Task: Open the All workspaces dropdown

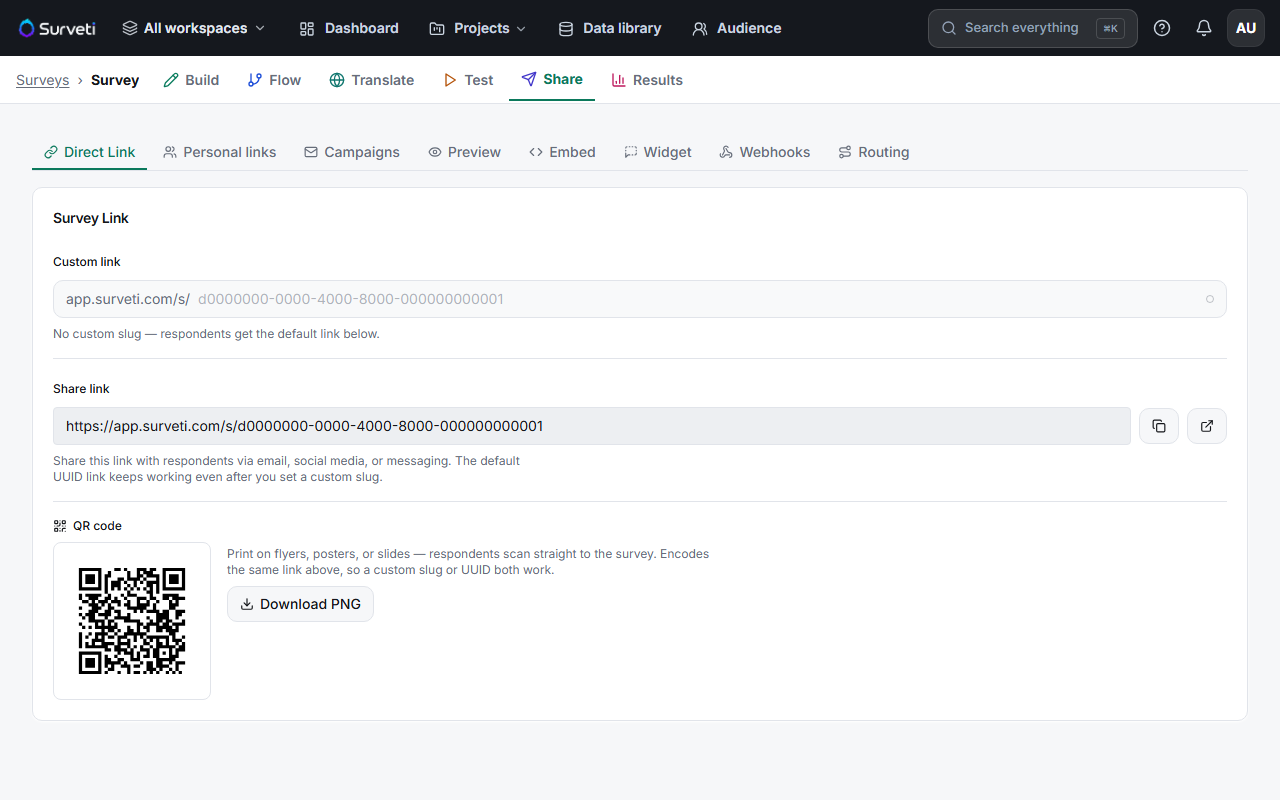Action: click(x=194, y=28)
